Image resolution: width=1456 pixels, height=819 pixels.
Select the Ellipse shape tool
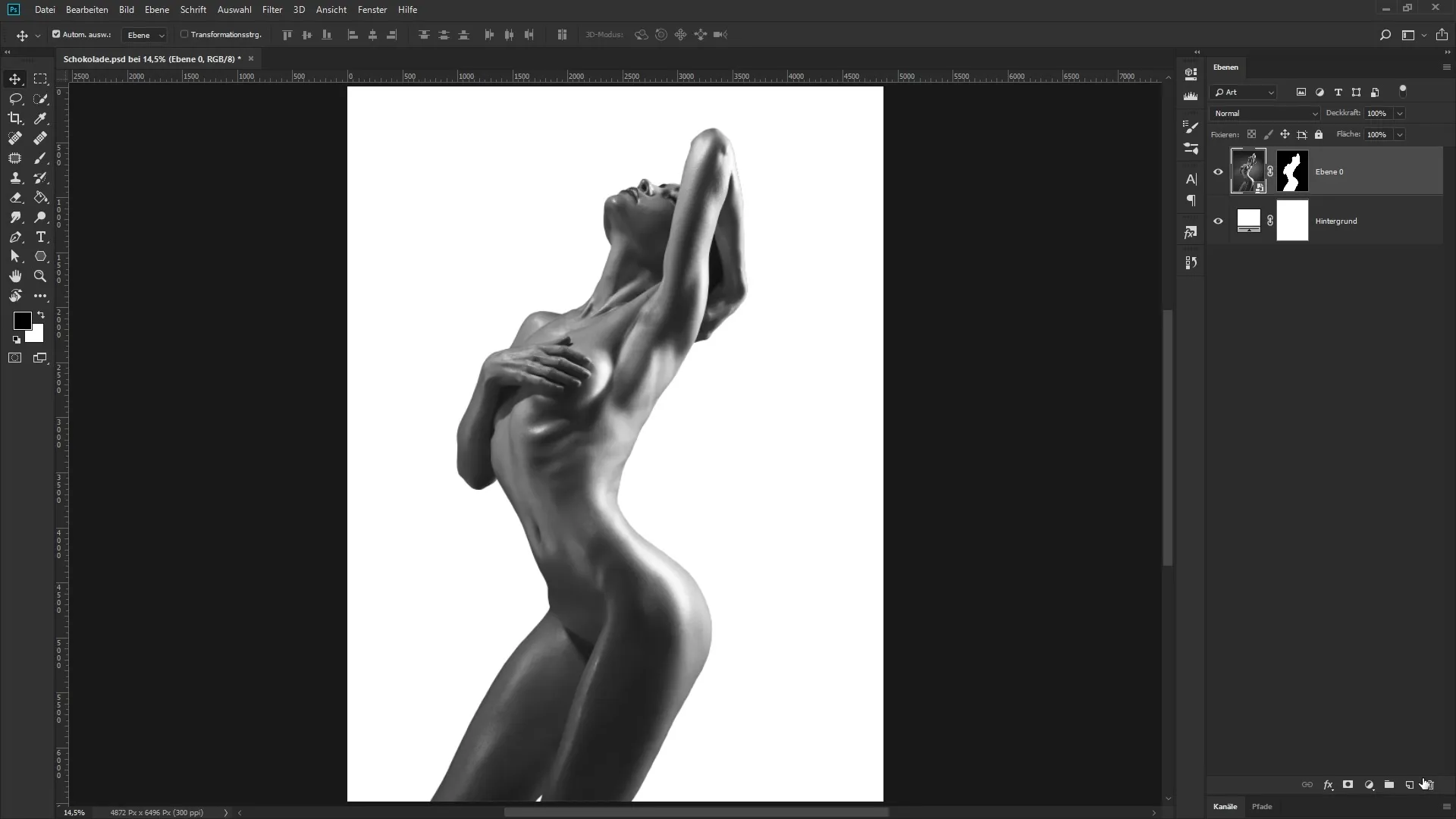[40, 256]
